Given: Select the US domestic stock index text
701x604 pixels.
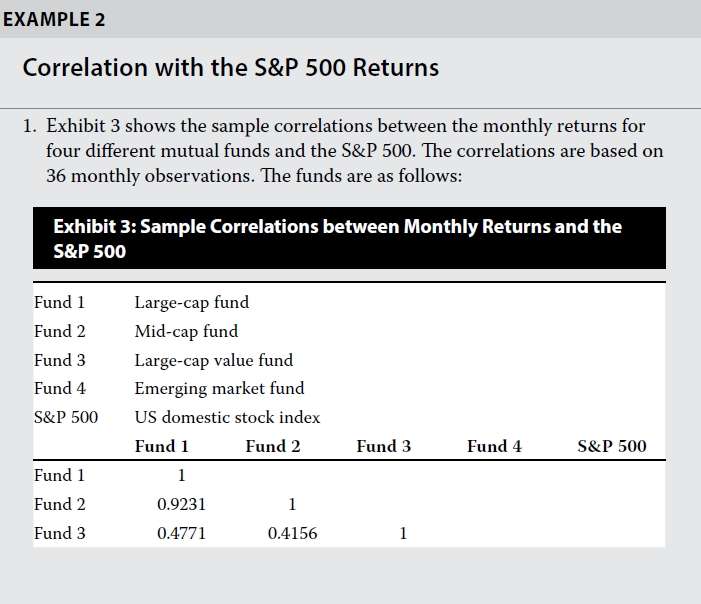Looking at the screenshot, I should click(x=227, y=418).
